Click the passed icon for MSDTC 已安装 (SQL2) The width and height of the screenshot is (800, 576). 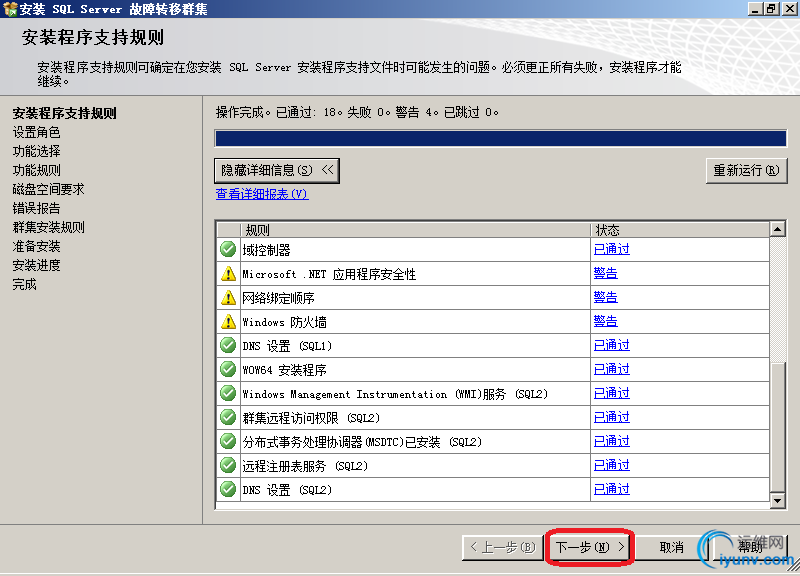click(x=228, y=441)
